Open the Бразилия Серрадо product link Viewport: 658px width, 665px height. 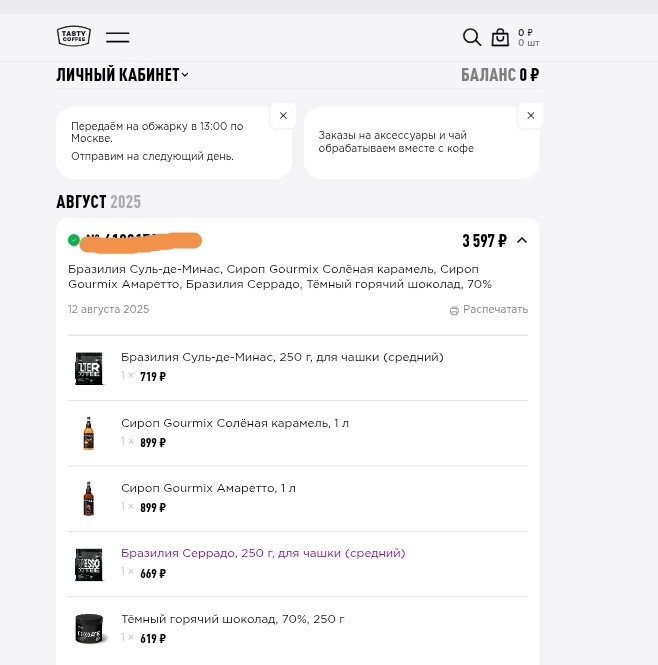tap(263, 553)
